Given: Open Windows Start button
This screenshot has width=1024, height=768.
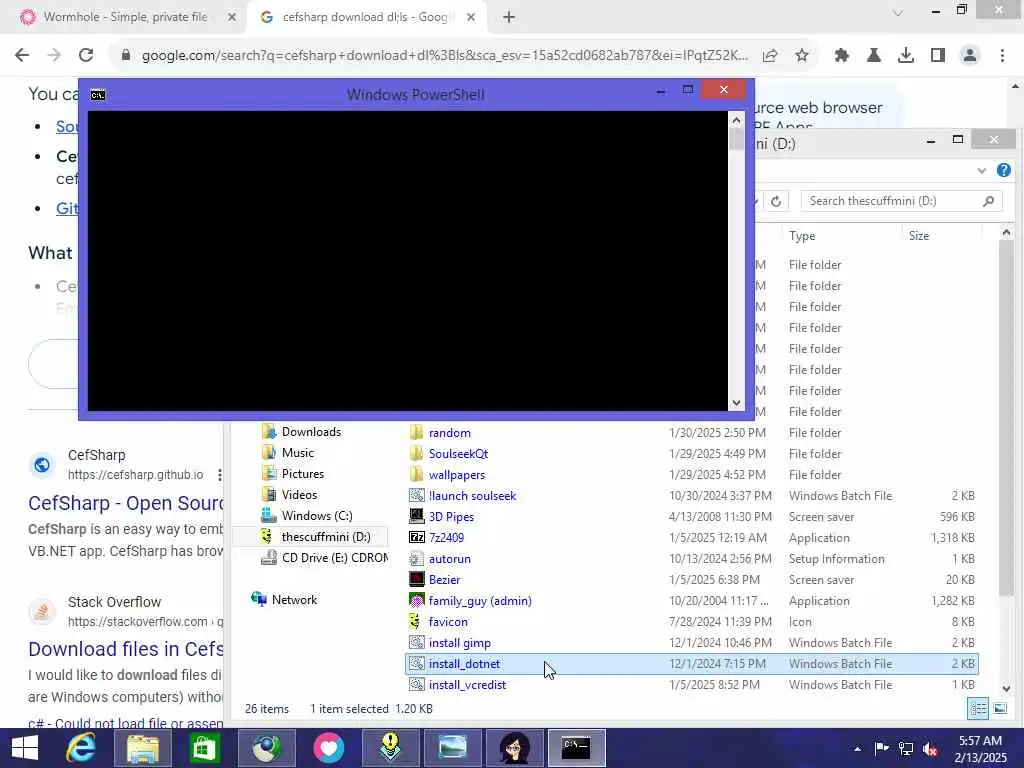Looking at the screenshot, I should (x=25, y=748).
